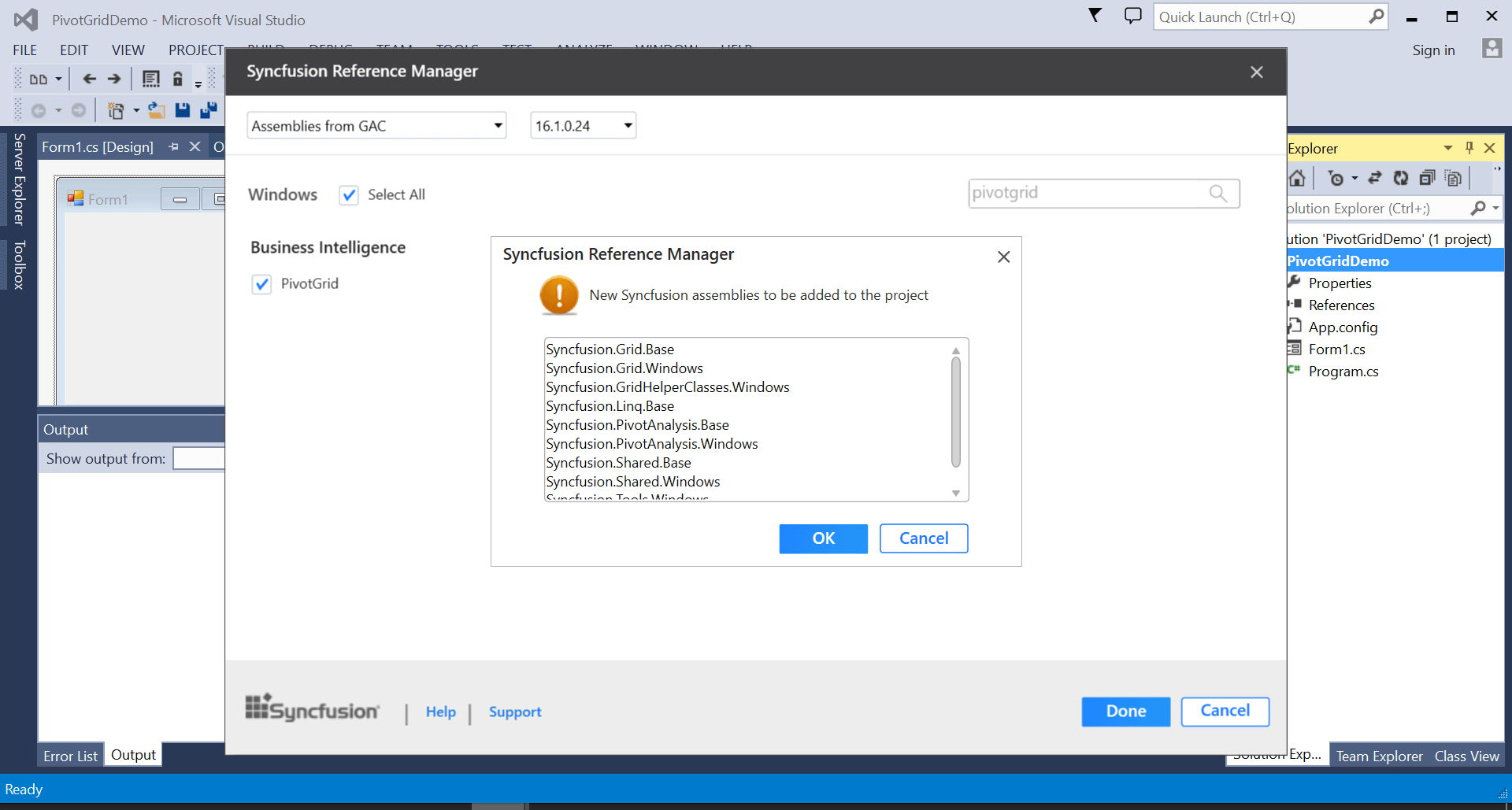
Task: Open the Help link
Action: click(441, 712)
